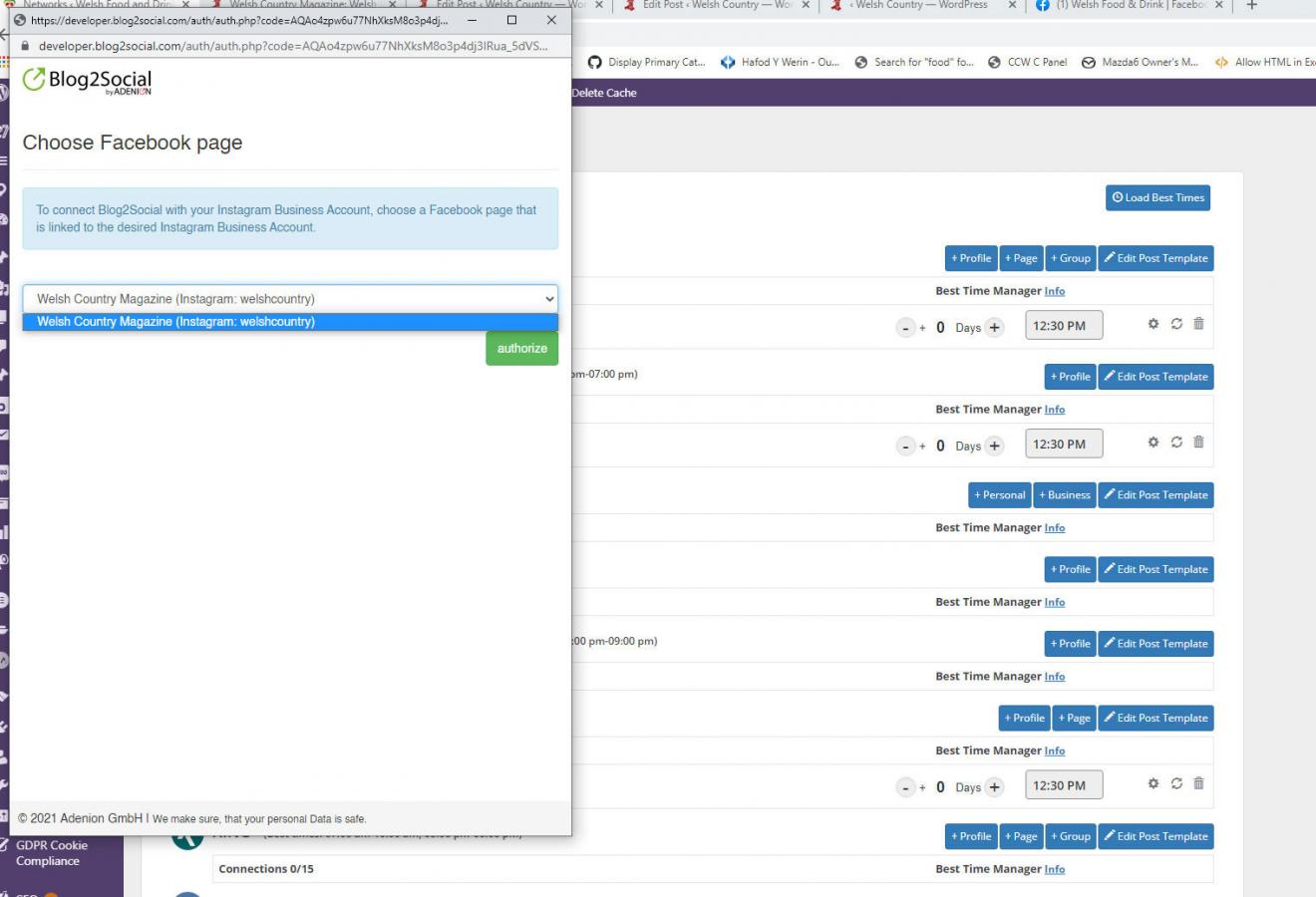
Task: Close the '(1) Welsh Food & Drink | Facebook' tab
Action: 1218,5
